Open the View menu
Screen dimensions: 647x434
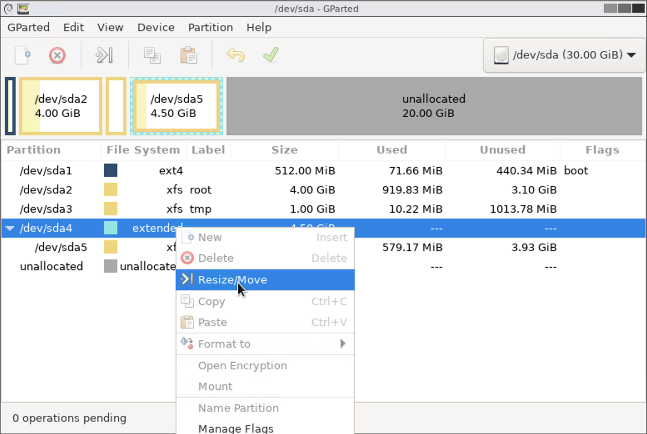pyautogui.click(x=110, y=27)
